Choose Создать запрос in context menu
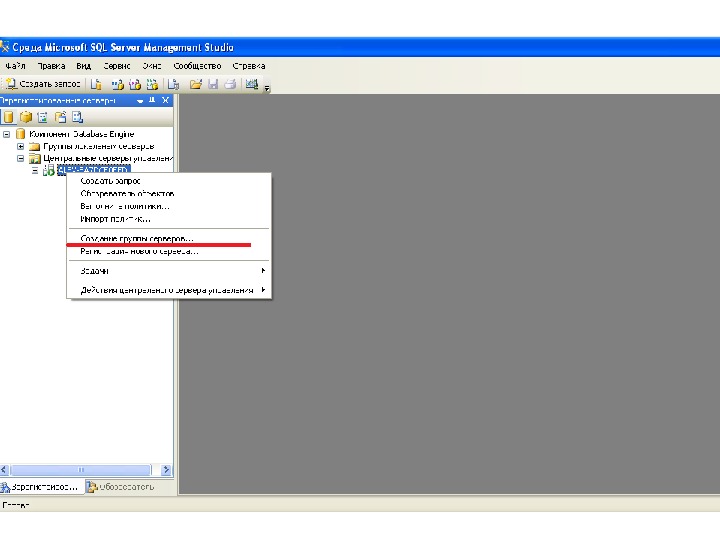The image size is (720, 540). [x=169, y=181]
